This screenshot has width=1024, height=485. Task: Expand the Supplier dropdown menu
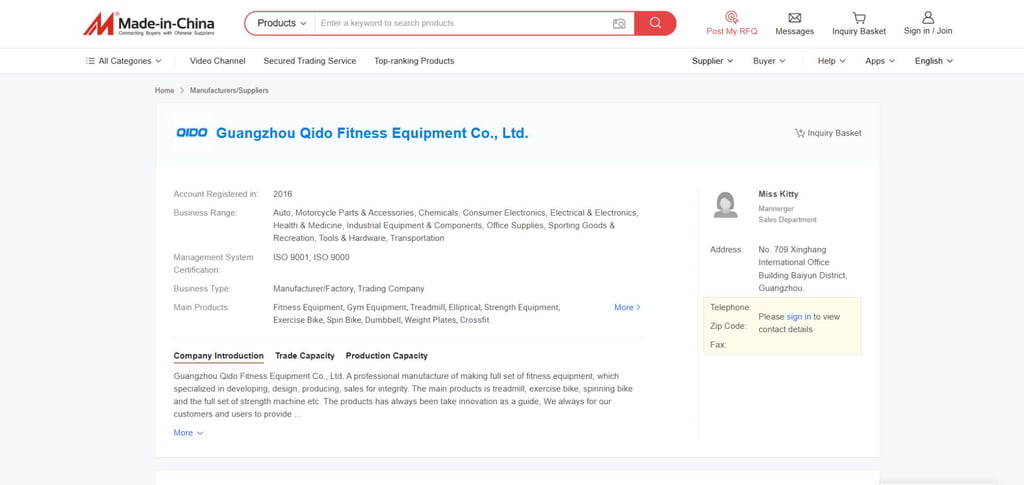click(712, 61)
